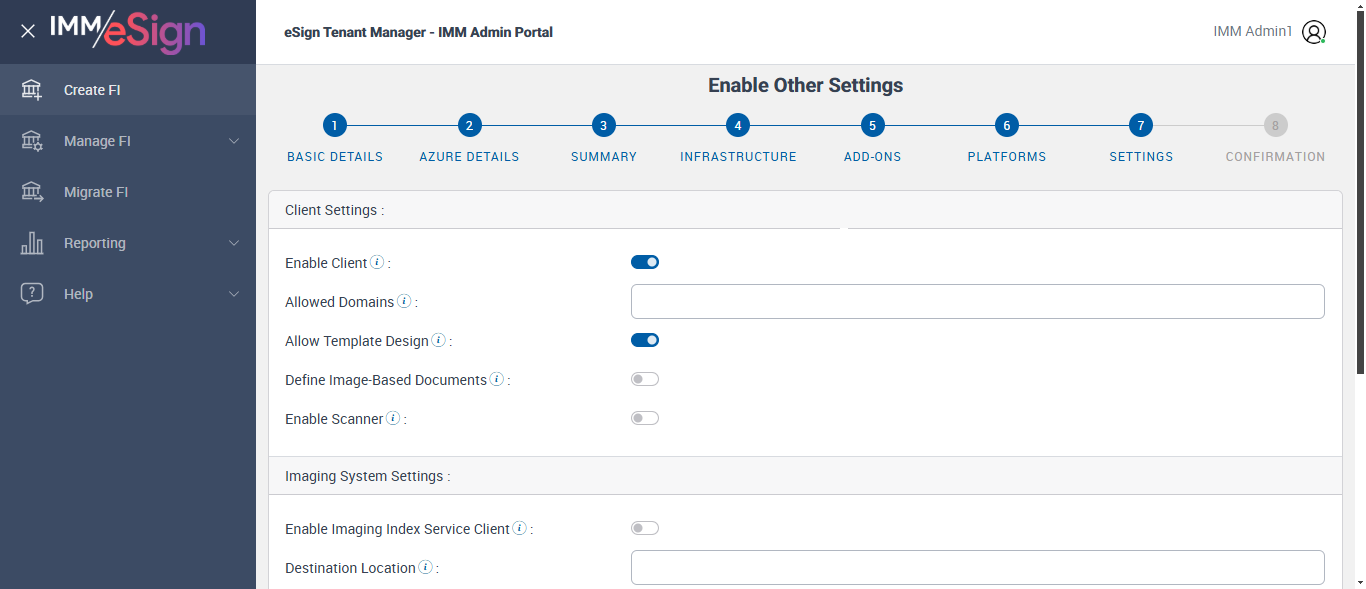Expand the Help section chevron
Viewport: 1366px width, 589px height.
pyautogui.click(x=234, y=294)
